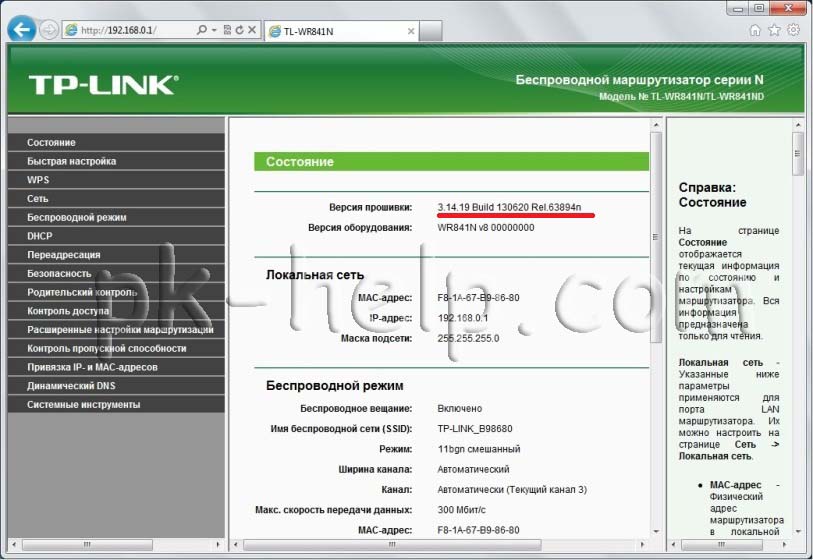Select the TL-WR841N browser tab
The image size is (813, 560).
coord(341,31)
